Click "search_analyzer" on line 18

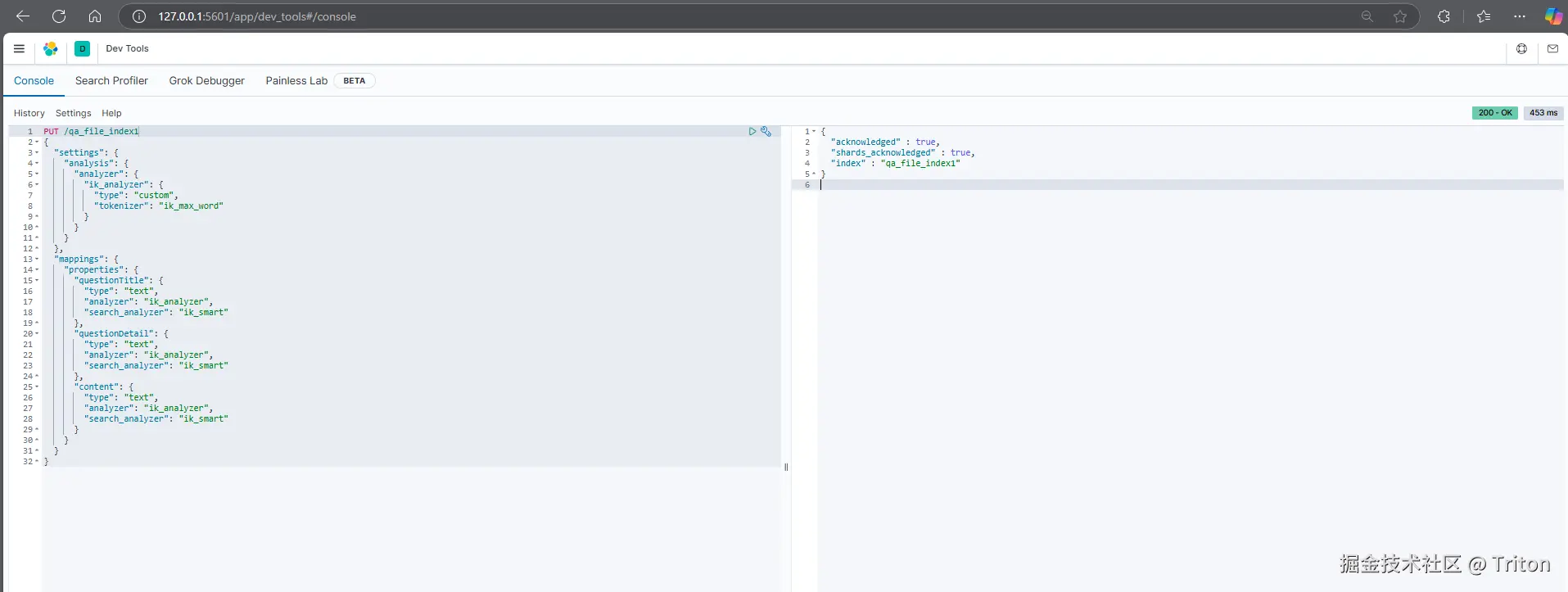pos(125,313)
